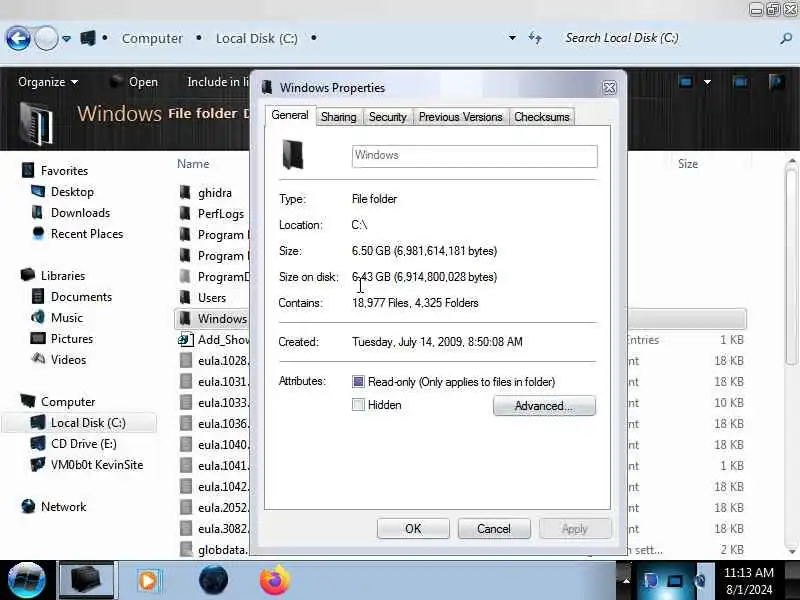Select Computer in the navigation pane
Viewport: 800px width, 600px height.
(x=68, y=402)
